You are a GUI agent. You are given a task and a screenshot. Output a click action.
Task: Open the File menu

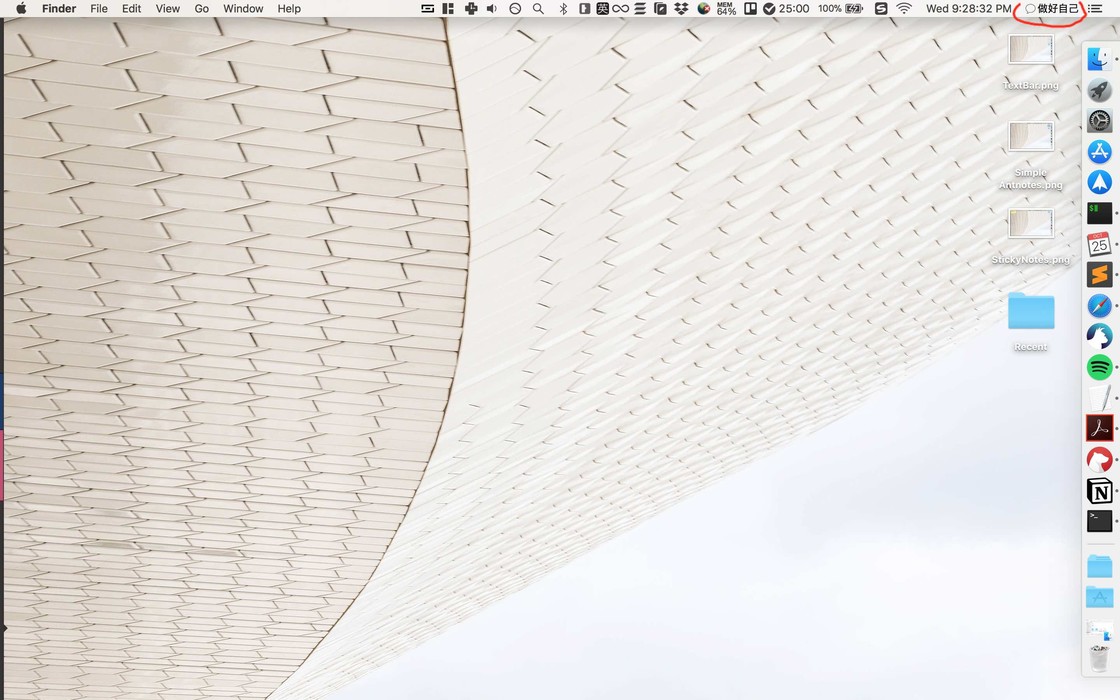pos(99,9)
